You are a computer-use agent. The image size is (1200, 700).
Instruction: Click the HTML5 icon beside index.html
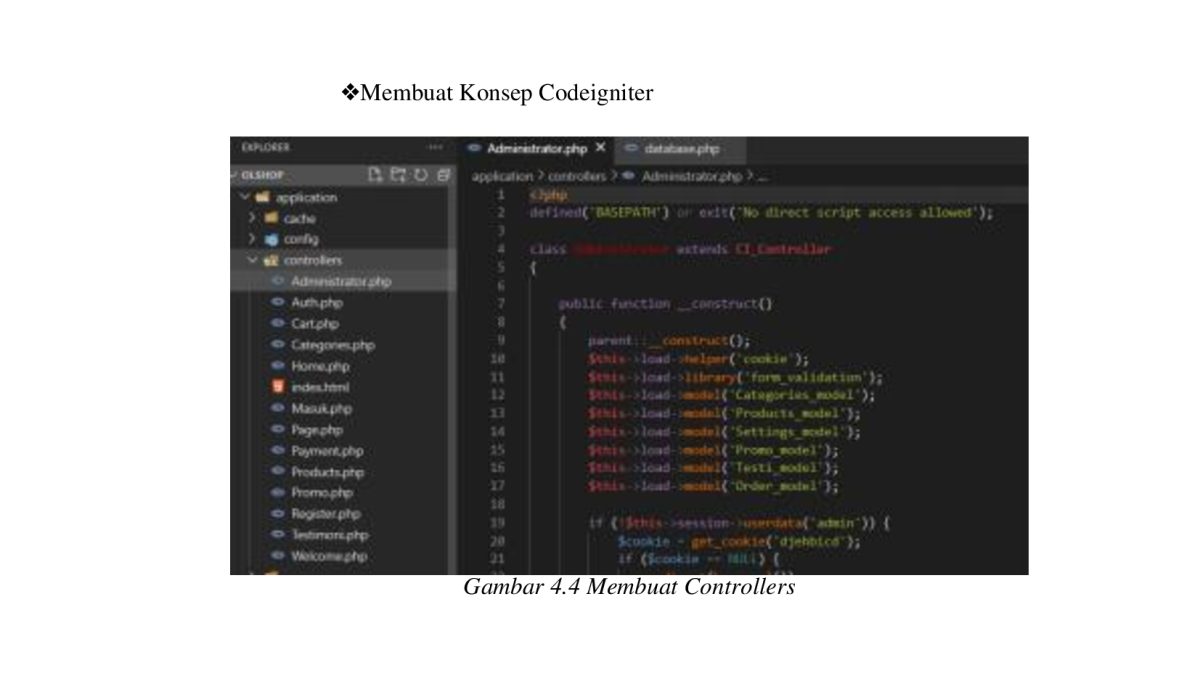(x=279, y=387)
